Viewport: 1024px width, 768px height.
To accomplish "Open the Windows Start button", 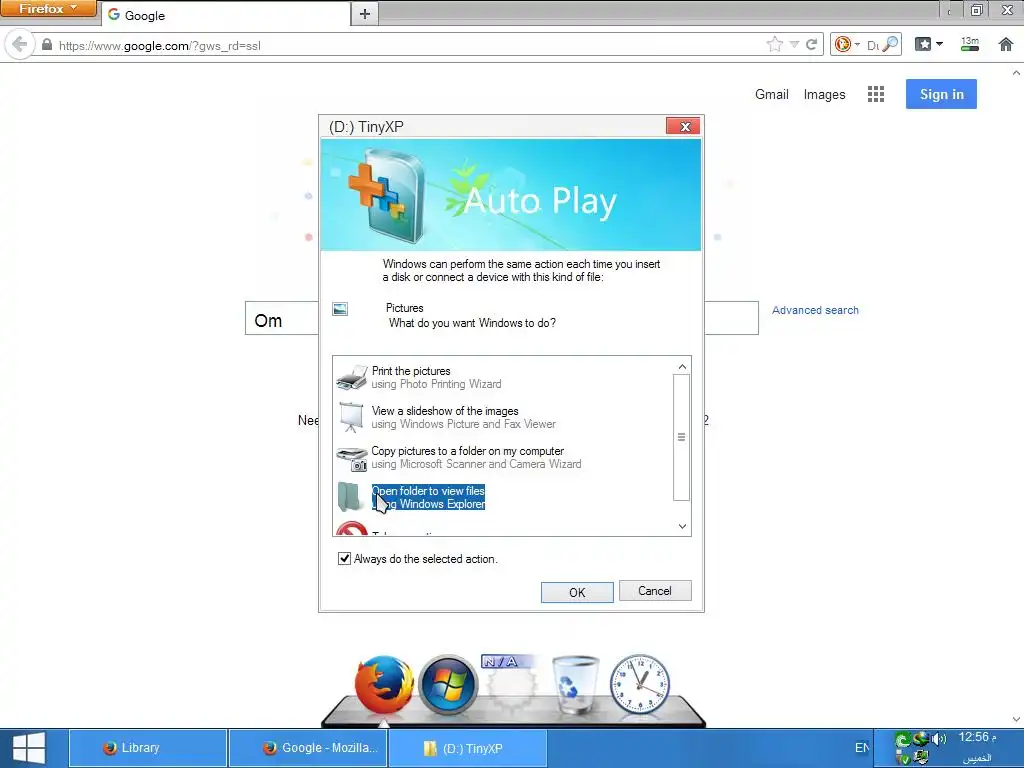I will point(29,748).
